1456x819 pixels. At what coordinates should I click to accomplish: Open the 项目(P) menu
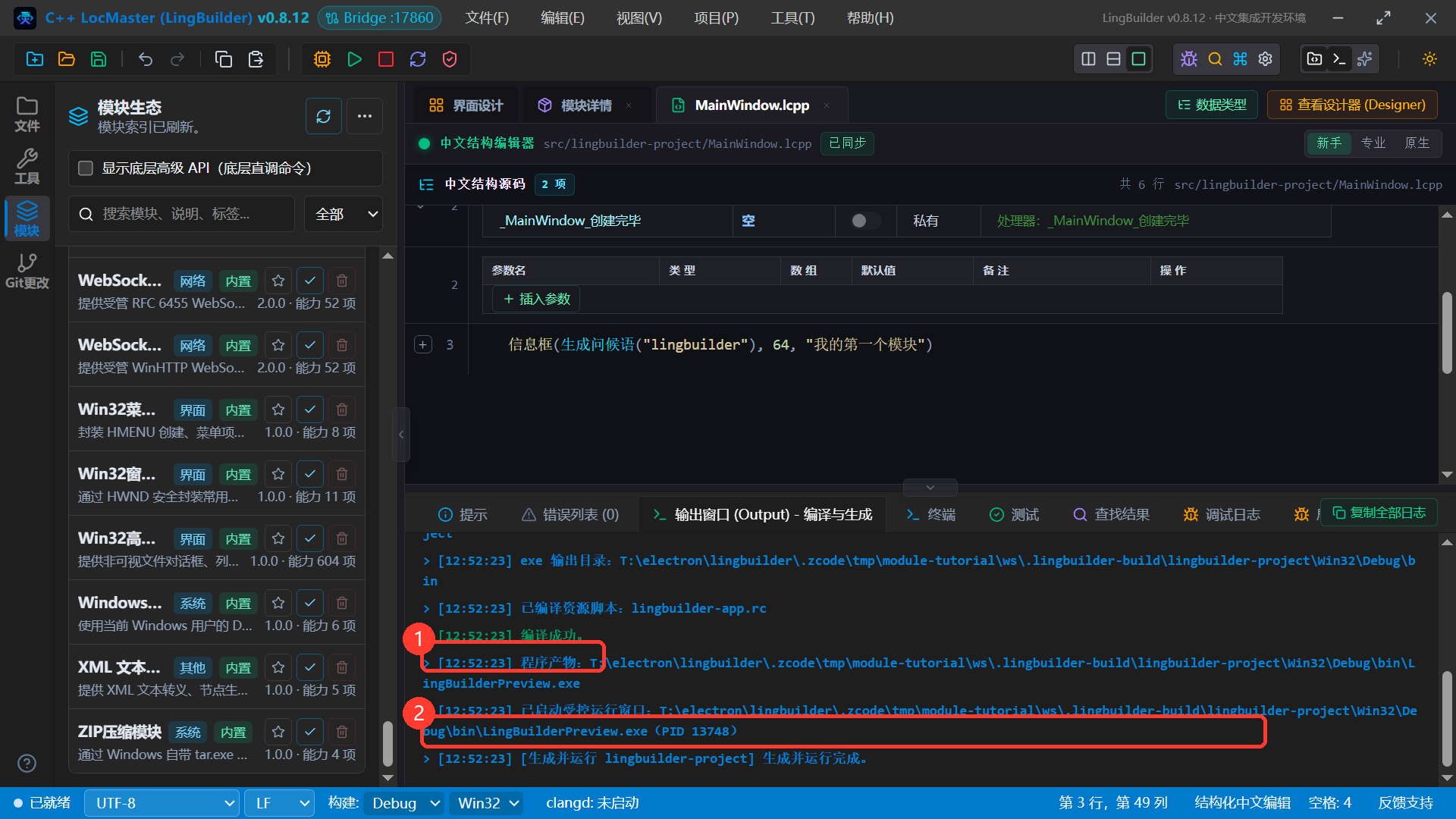click(717, 18)
